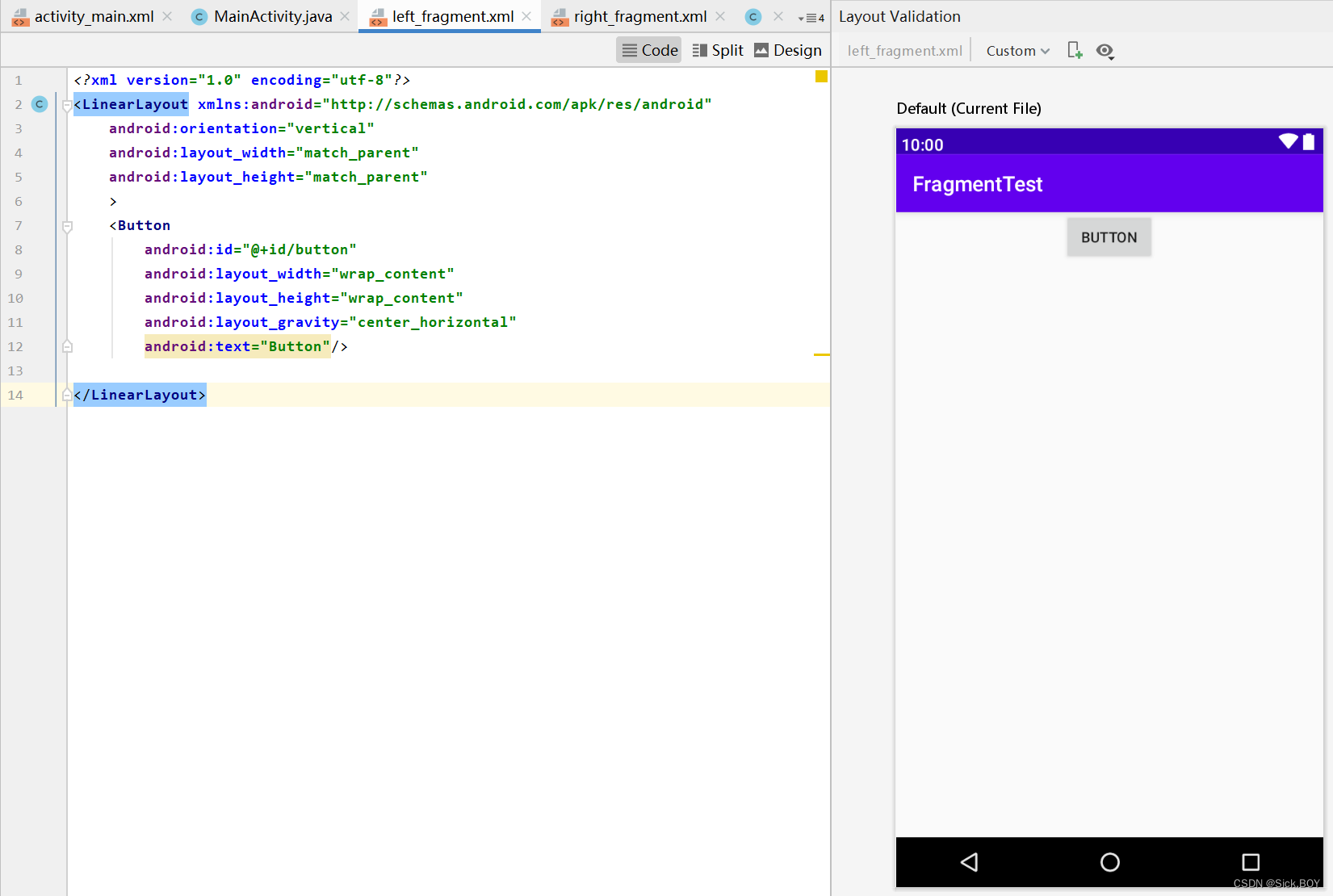Collapse the Button element fold arrow
The width and height of the screenshot is (1333, 896).
coord(67,226)
